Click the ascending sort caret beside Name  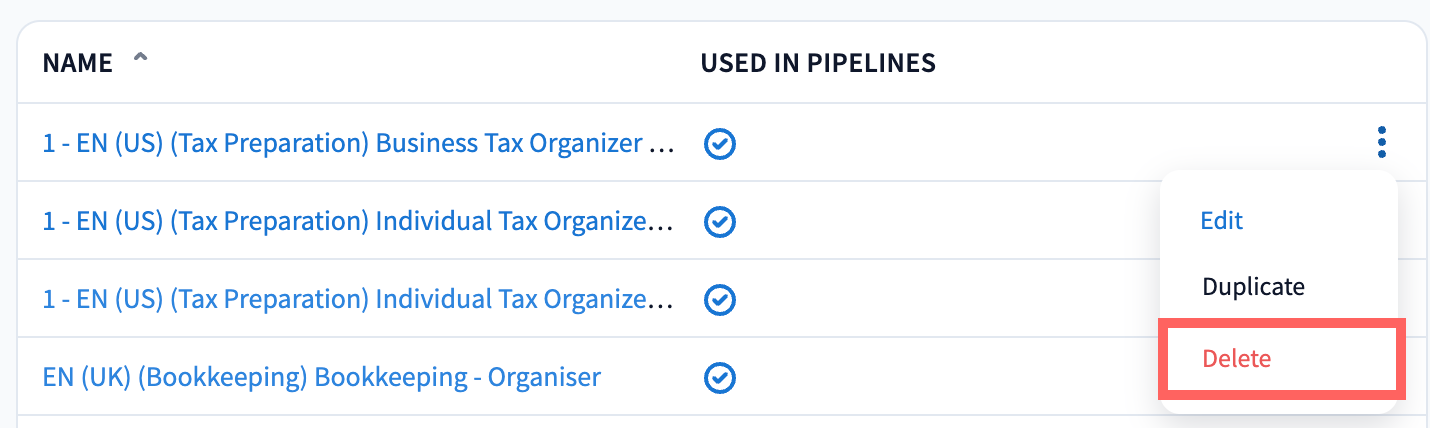(140, 61)
